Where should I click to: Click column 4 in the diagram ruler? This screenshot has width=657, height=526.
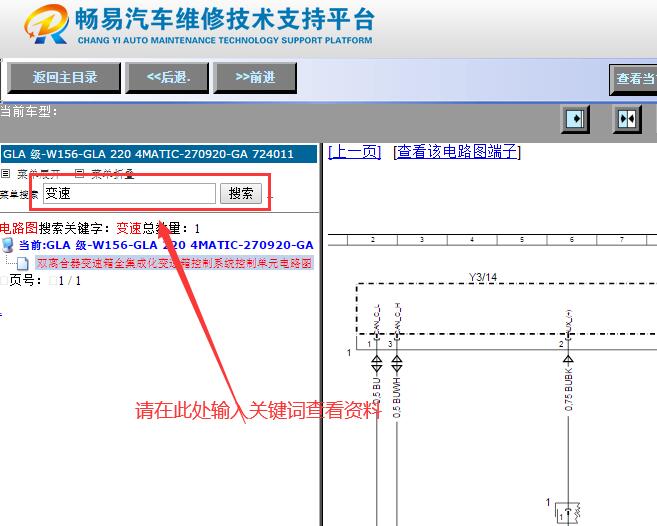pos(472,240)
